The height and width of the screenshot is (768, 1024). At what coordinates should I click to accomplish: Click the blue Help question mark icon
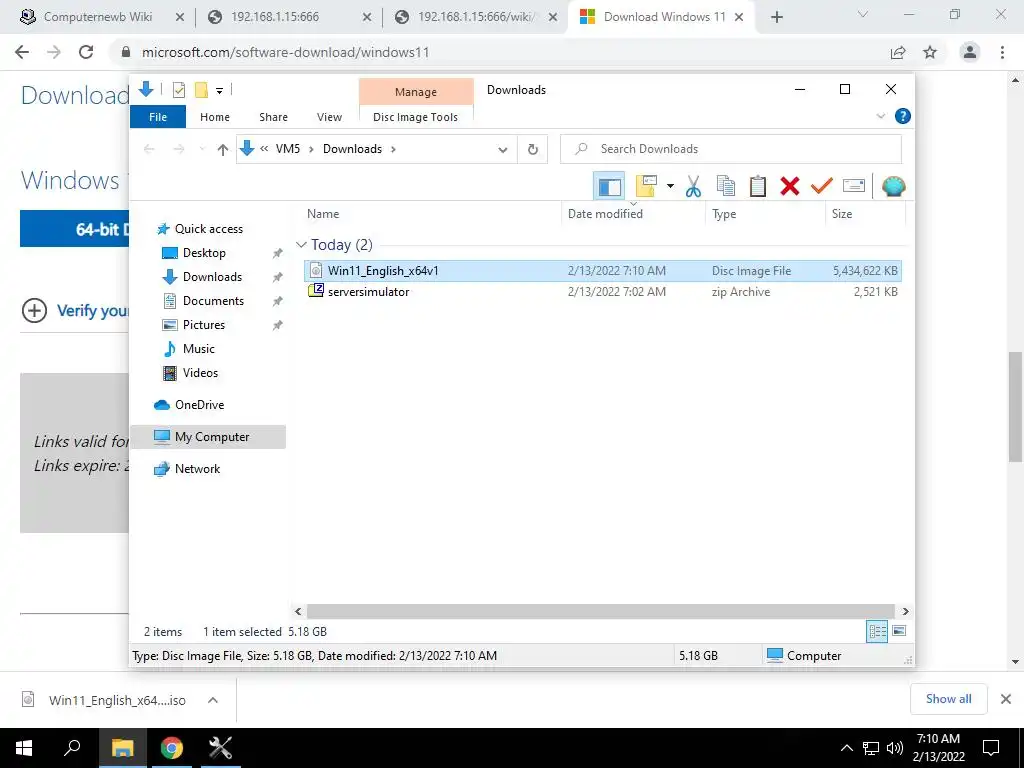[903, 116]
